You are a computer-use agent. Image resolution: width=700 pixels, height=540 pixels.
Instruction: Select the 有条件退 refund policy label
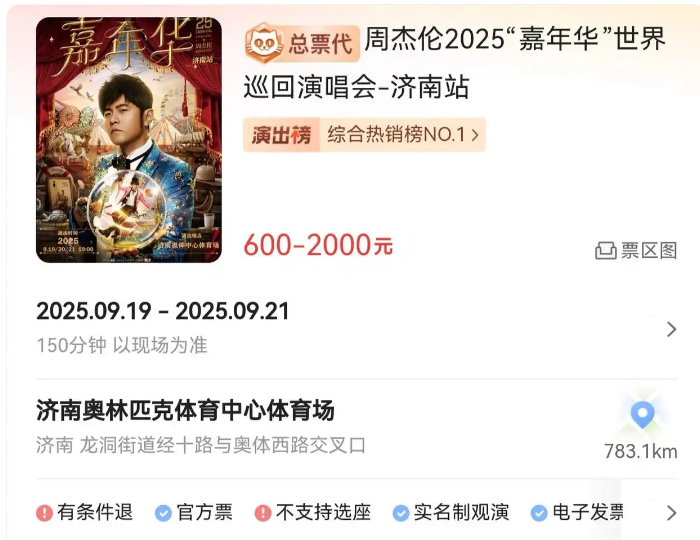[x=95, y=512]
